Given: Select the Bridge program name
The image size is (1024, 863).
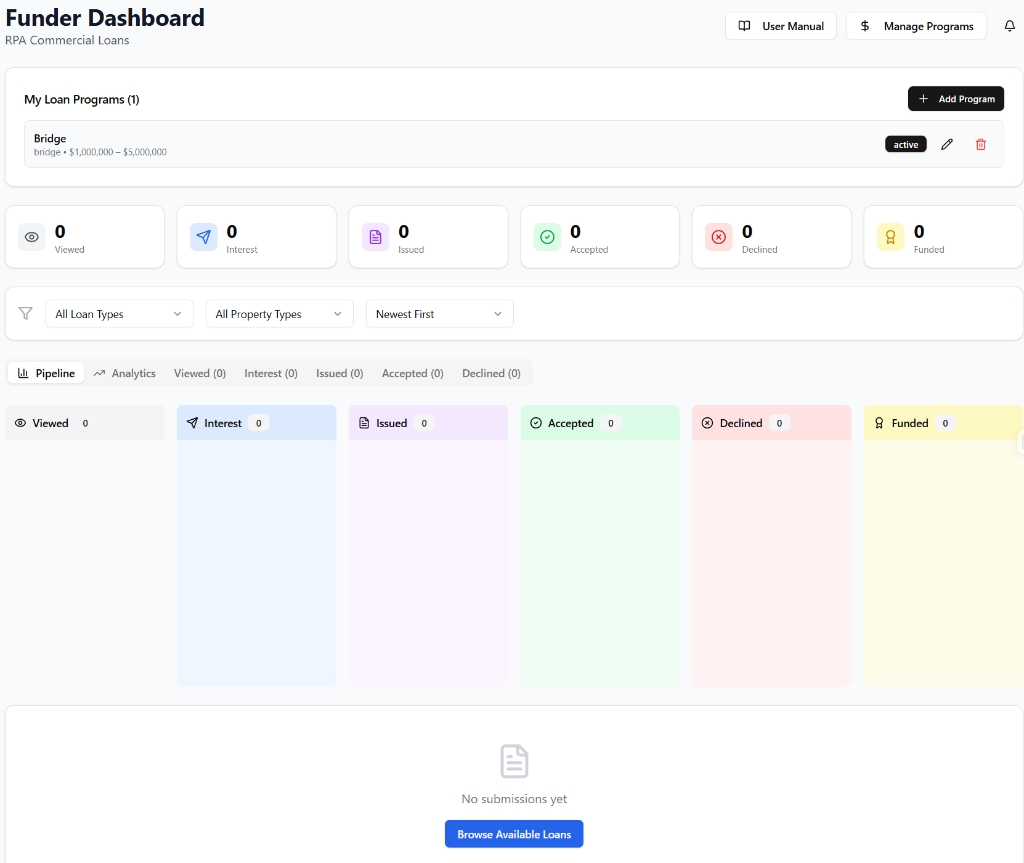Looking at the screenshot, I should tap(50, 138).
